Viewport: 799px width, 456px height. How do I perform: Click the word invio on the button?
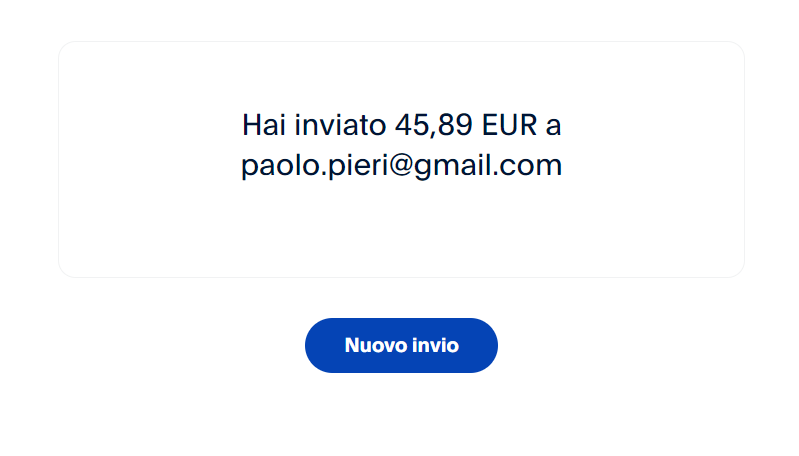[436, 345]
